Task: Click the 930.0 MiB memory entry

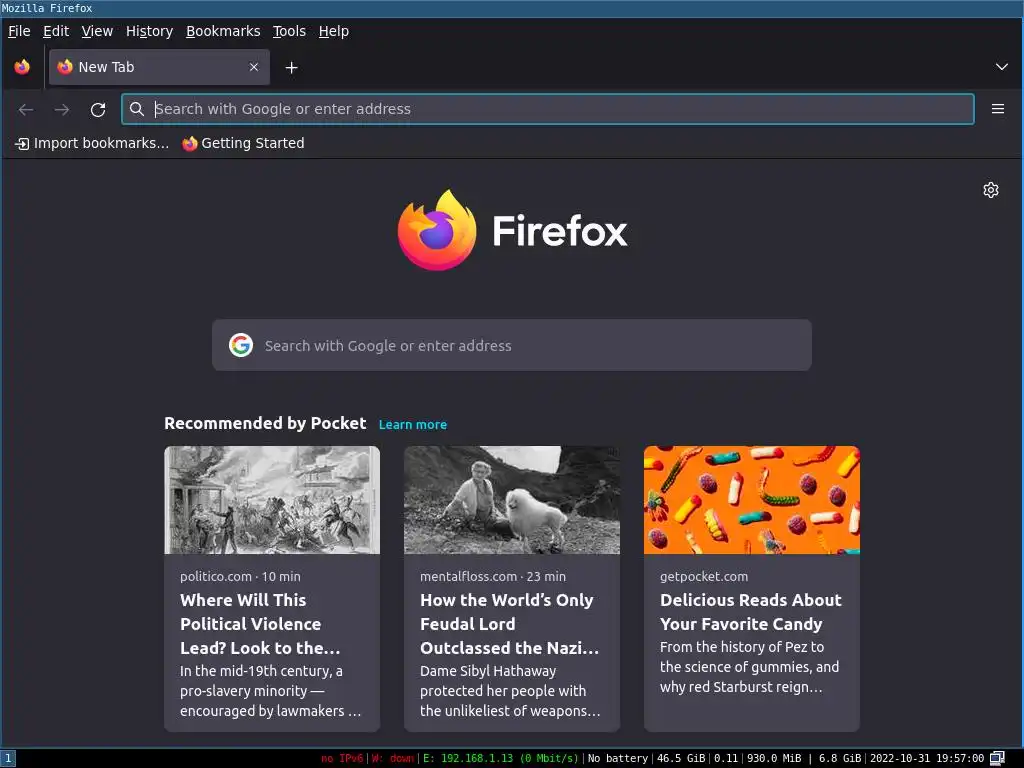Action: pyautogui.click(x=774, y=758)
